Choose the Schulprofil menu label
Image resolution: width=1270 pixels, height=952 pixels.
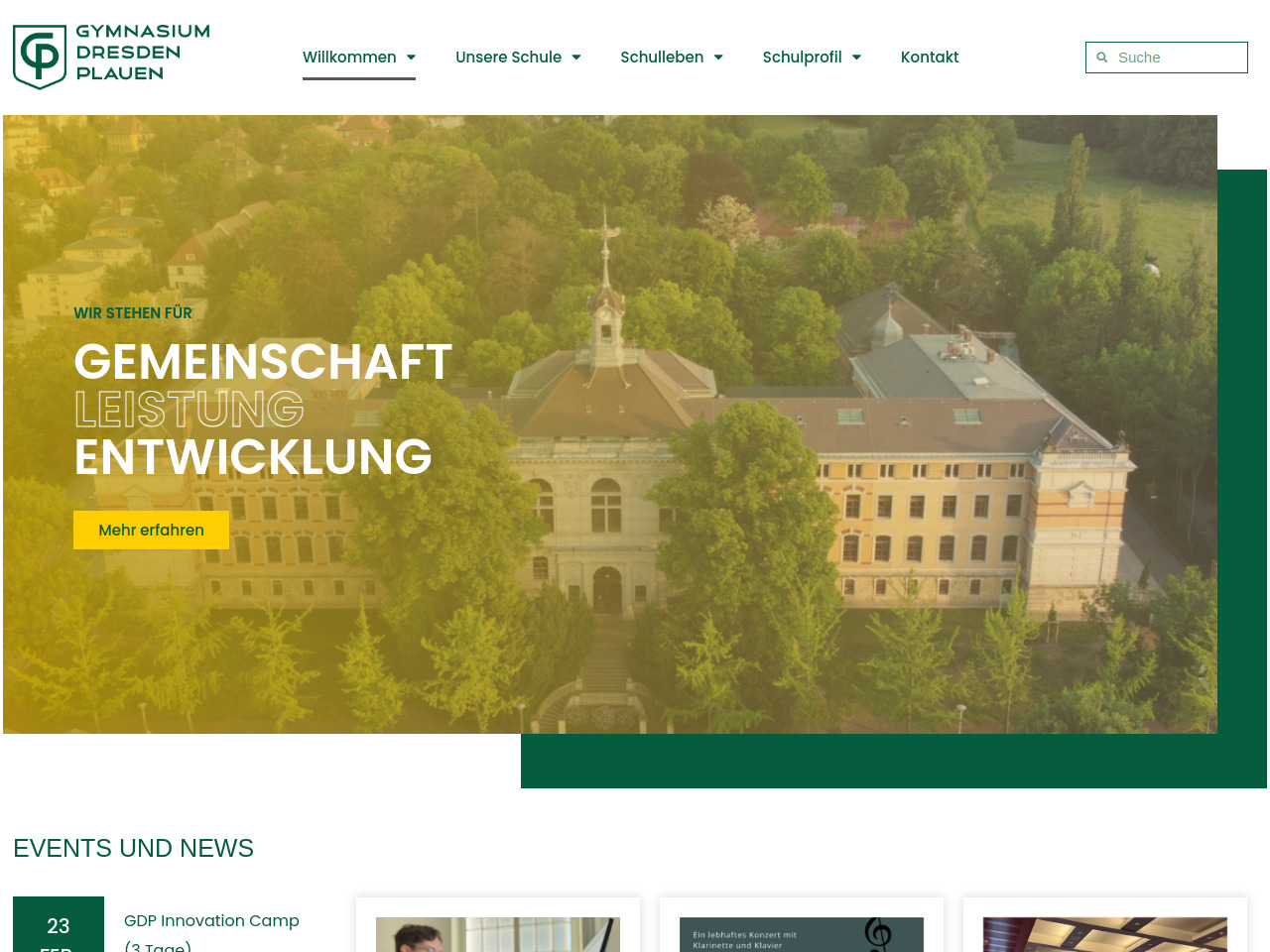point(802,58)
